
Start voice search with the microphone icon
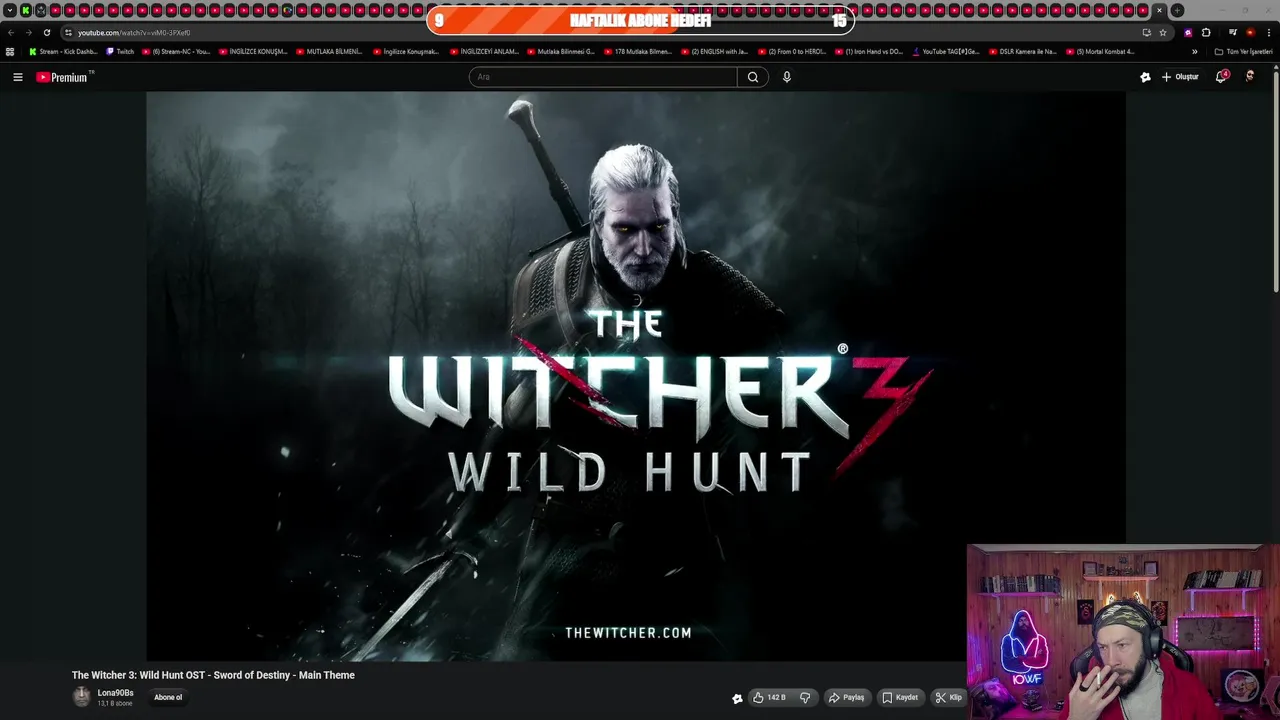coord(787,77)
